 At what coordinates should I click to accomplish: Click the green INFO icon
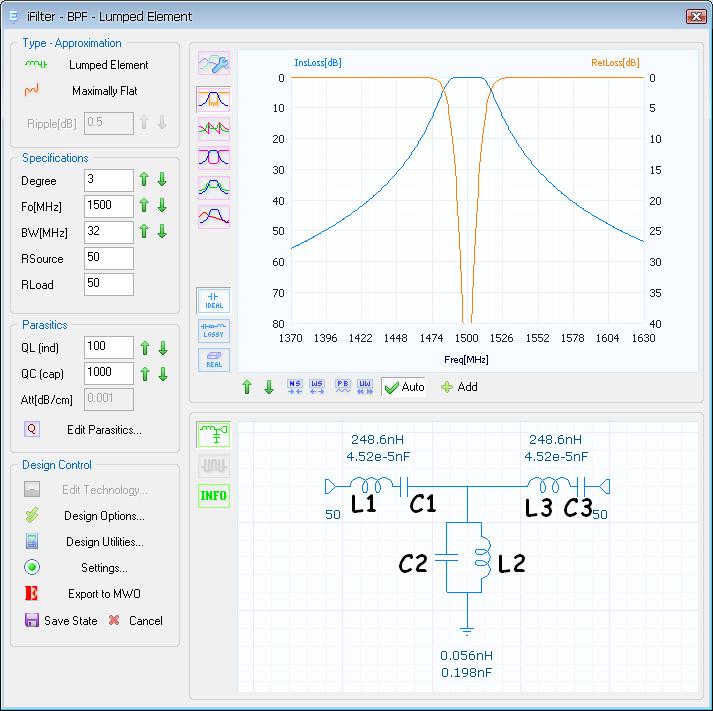click(x=213, y=495)
